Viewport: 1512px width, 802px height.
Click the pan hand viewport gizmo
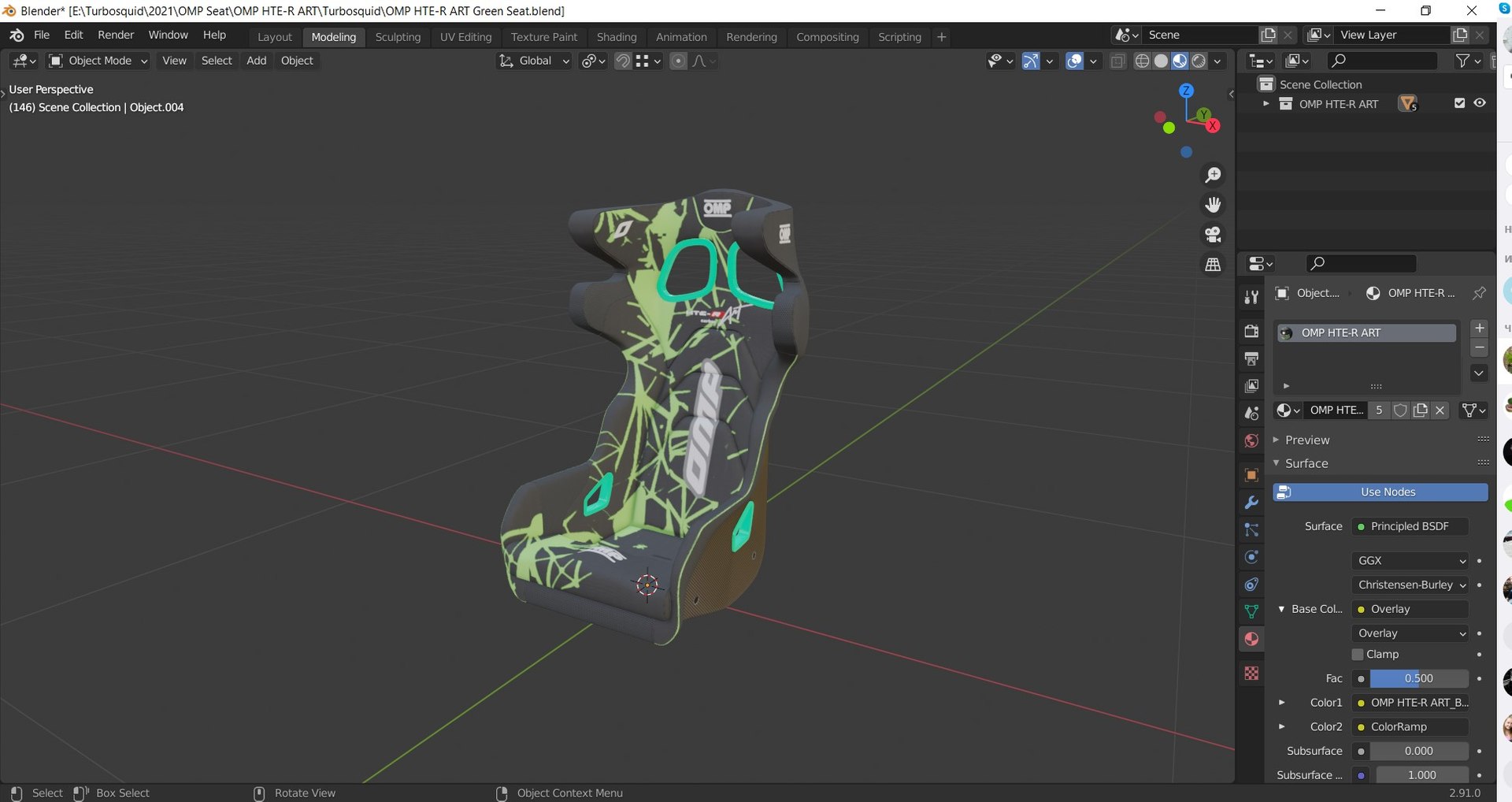click(x=1213, y=205)
